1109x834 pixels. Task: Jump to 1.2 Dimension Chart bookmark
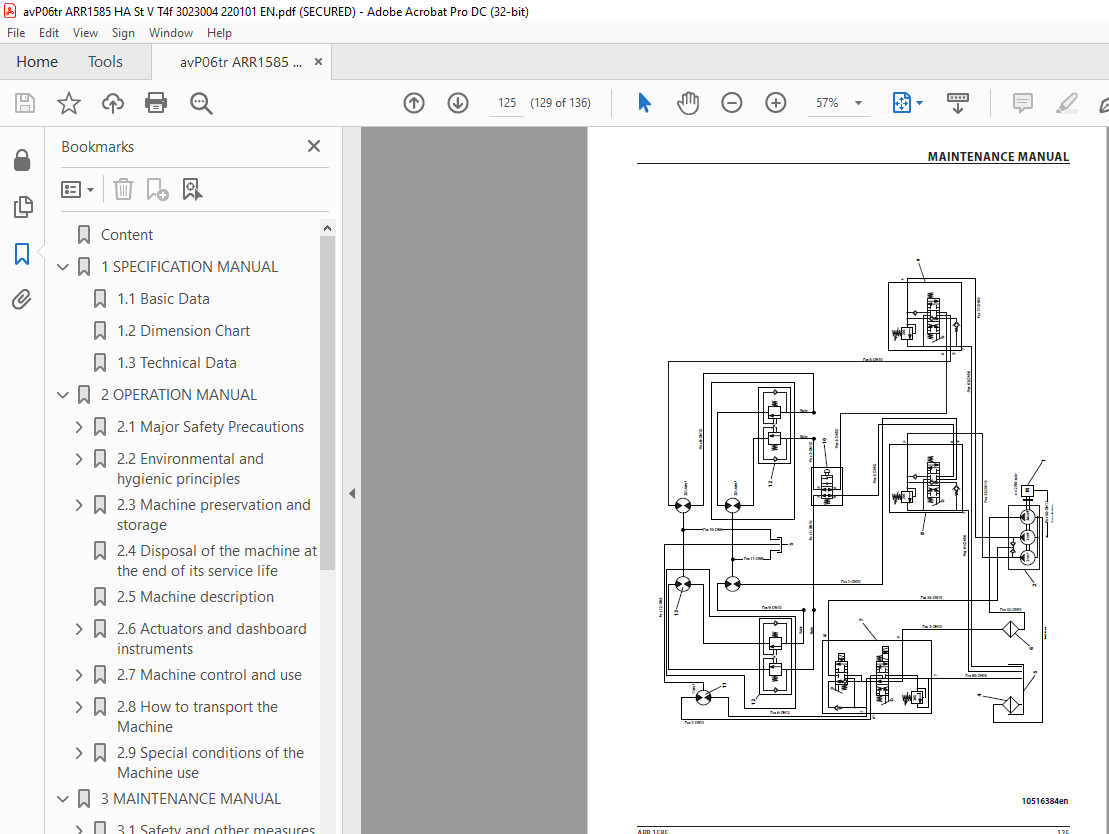pos(183,331)
